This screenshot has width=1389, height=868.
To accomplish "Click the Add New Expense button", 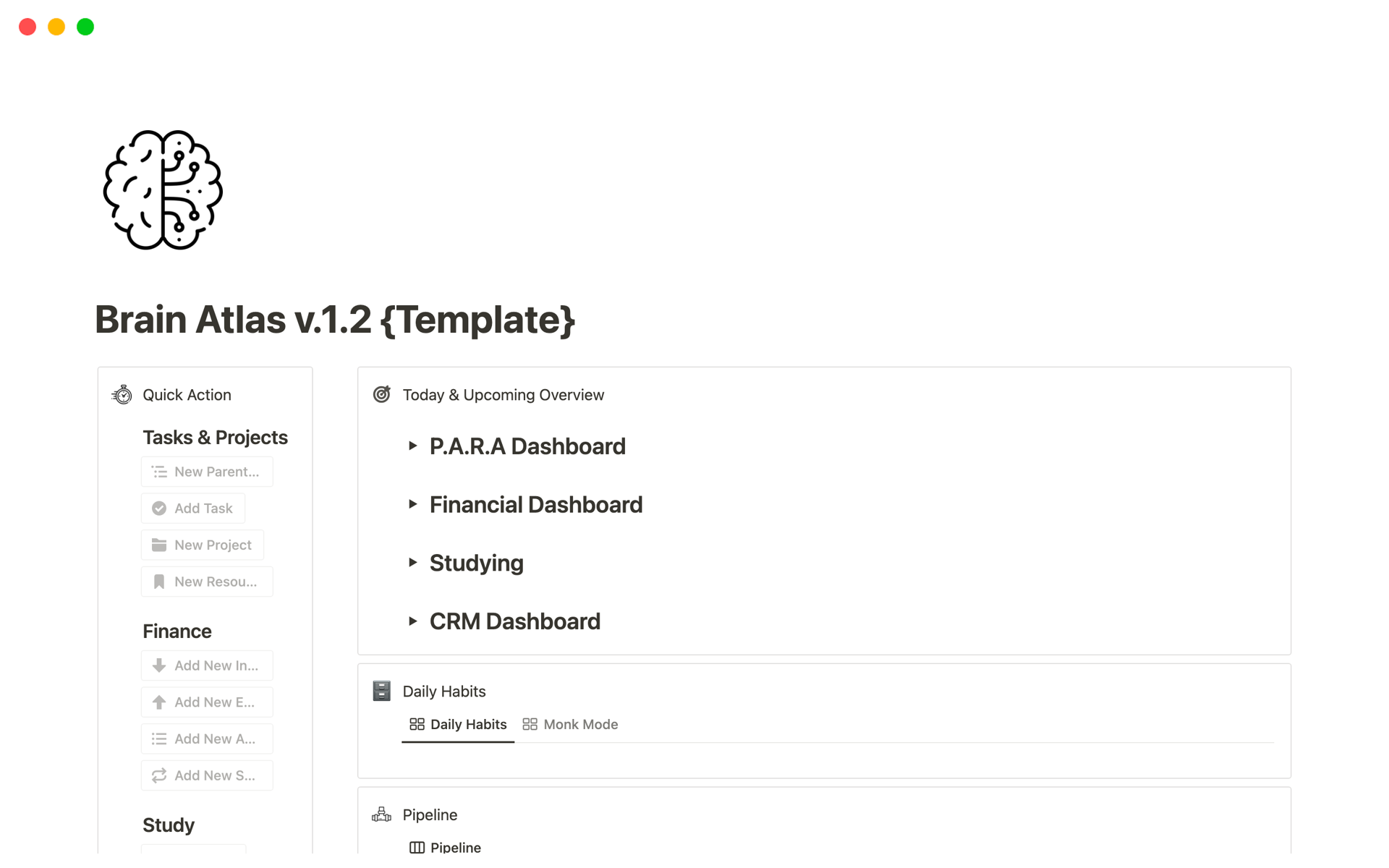I will tap(207, 702).
